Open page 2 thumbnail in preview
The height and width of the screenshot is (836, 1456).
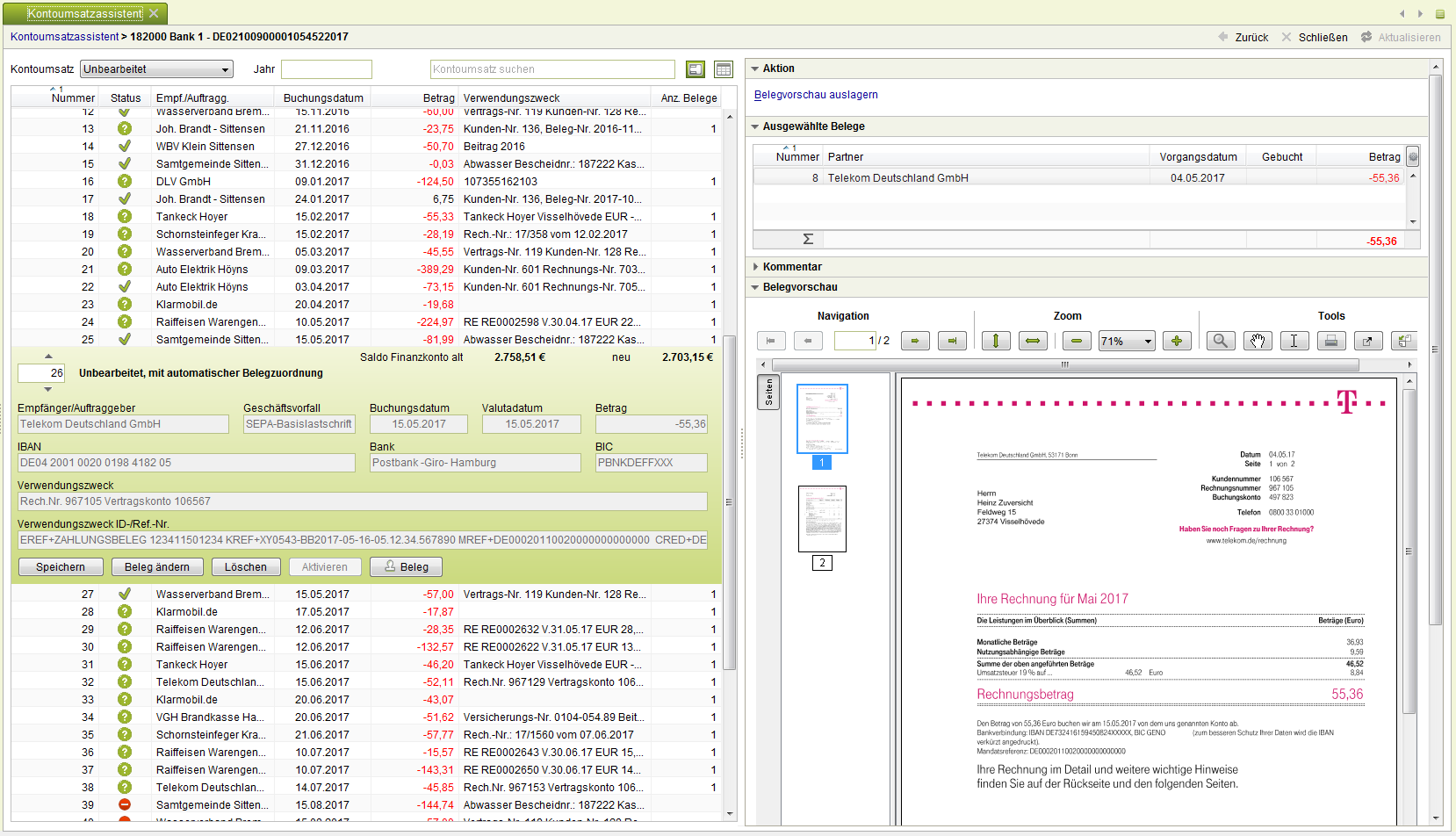click(822, 519)
